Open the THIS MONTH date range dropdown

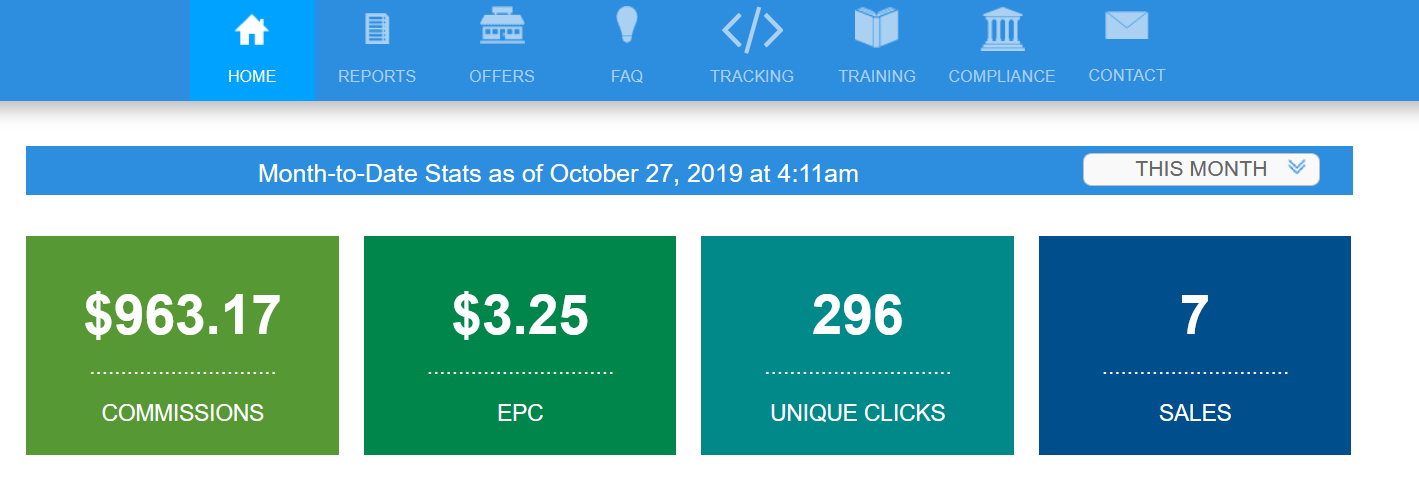(1201, 169)
